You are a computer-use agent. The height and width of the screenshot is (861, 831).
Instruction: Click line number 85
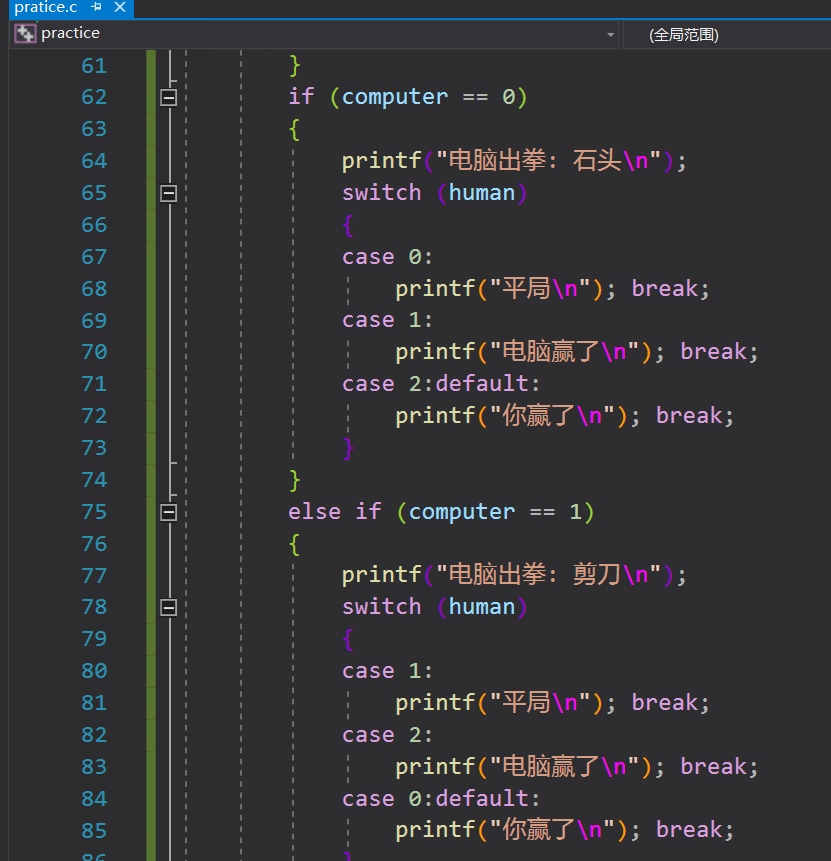pos(94,830)
